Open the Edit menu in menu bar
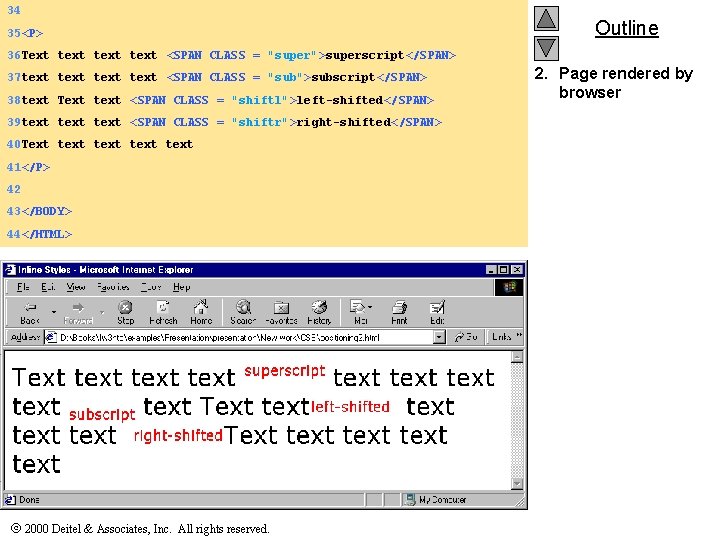 [48, 287]
